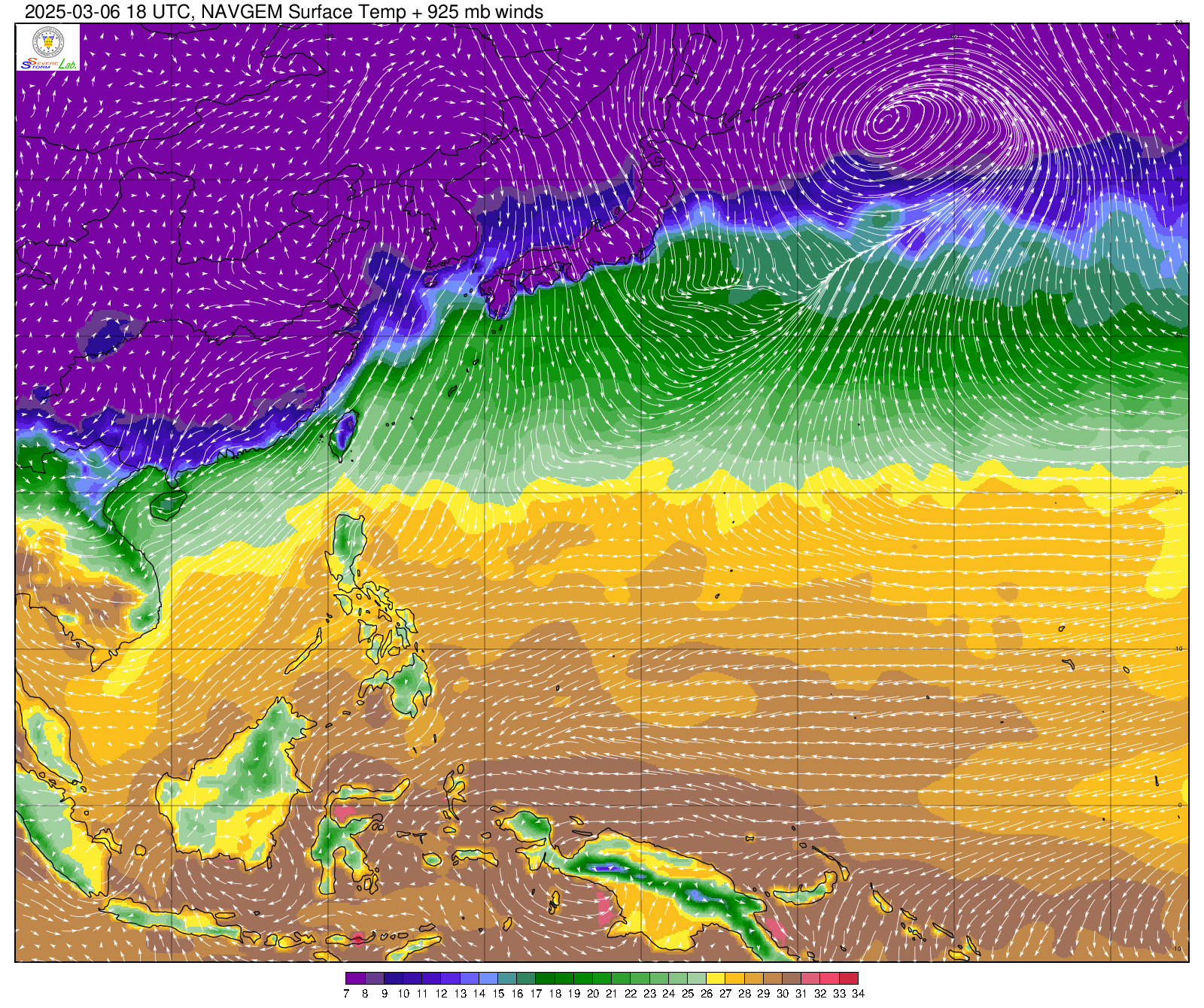Click the legend label '32'
Image resolution: width=1204 pixels, height=1008 pixels.
coord(821,994)
